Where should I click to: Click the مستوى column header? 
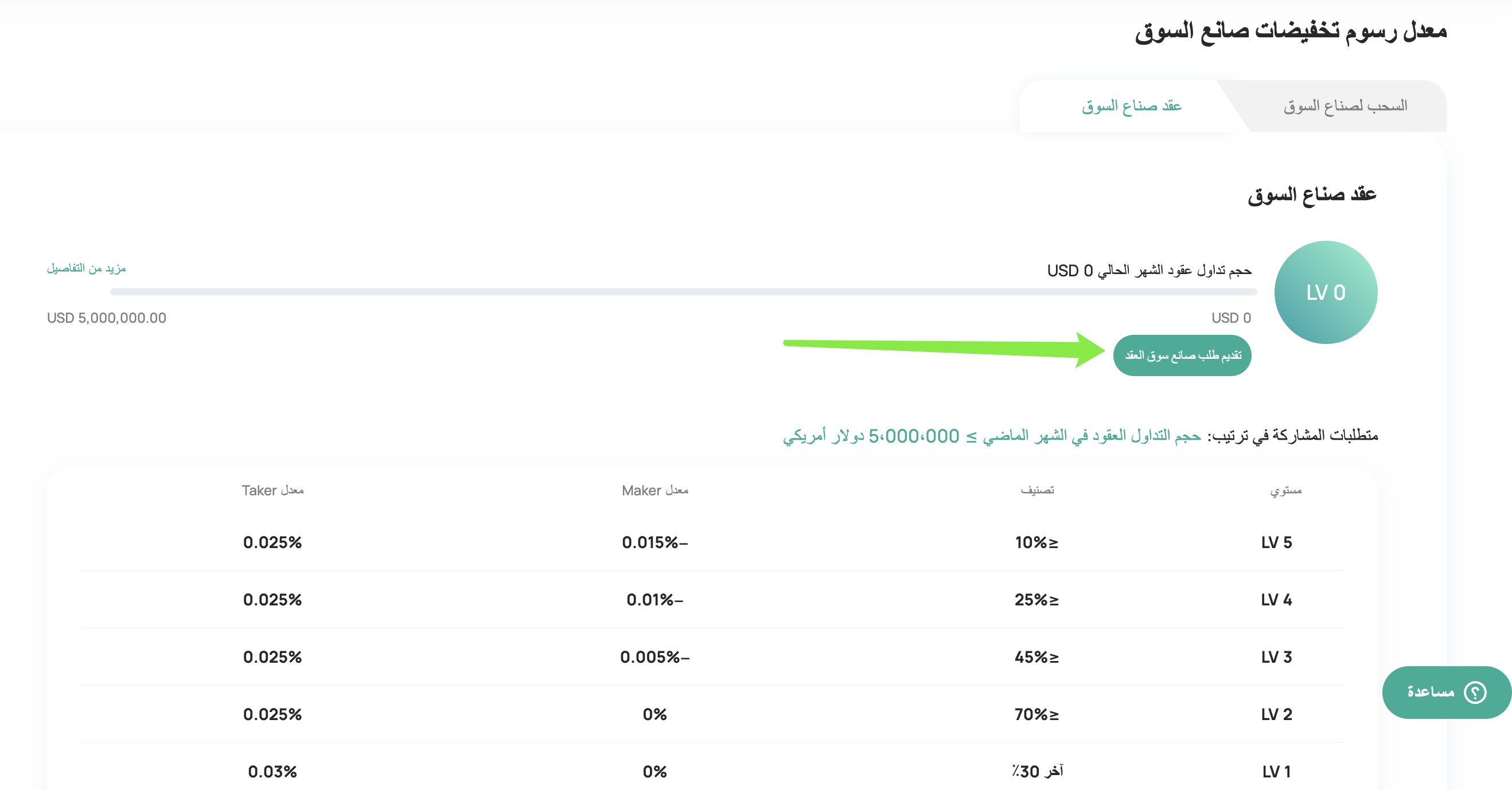1285,490
